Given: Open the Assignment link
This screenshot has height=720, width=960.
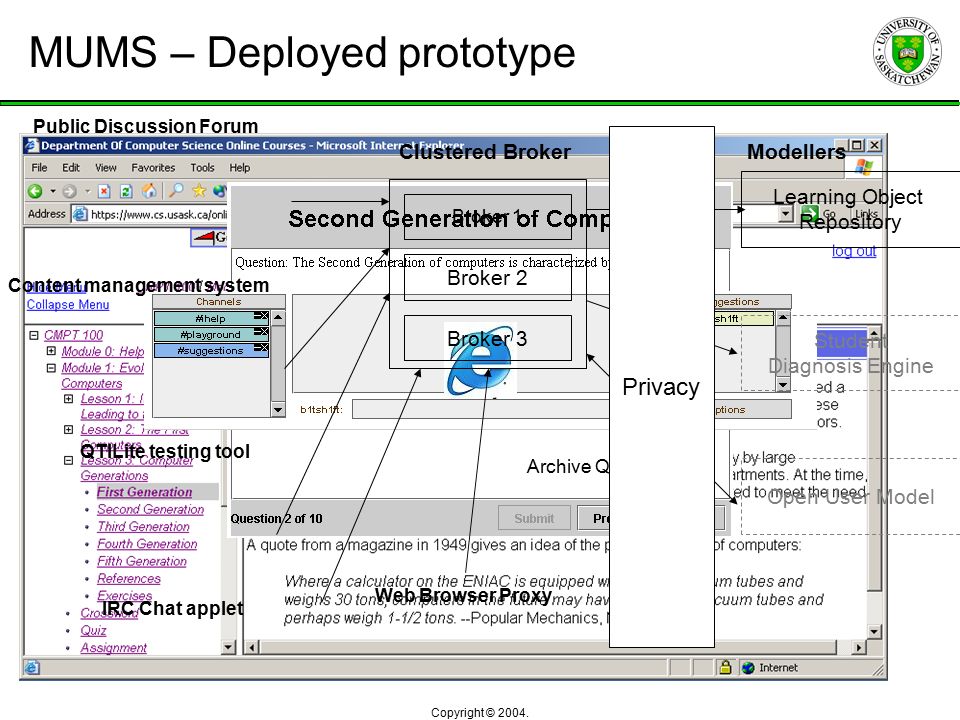Looking at the screenshot, I should 113,647.
